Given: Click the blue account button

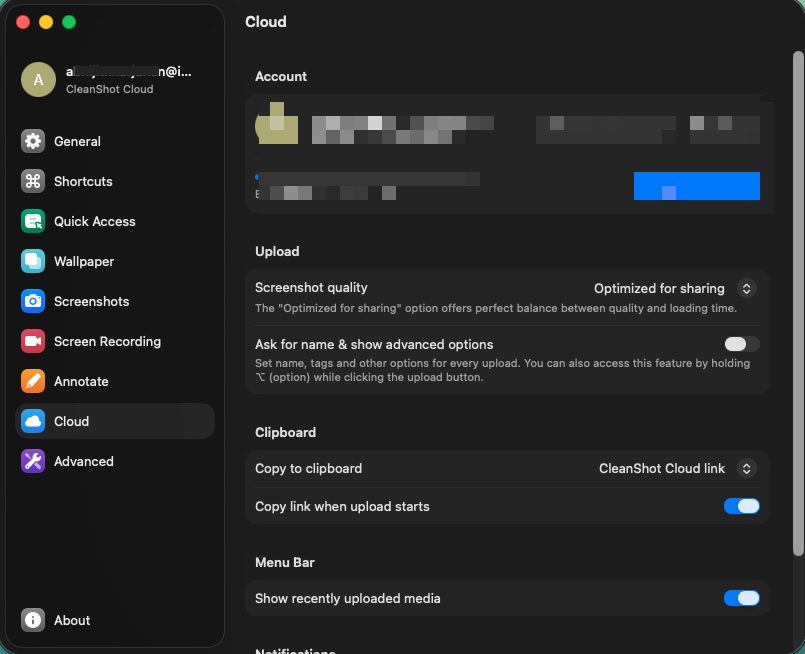Looking at the screenshot, I should point(697,186).
